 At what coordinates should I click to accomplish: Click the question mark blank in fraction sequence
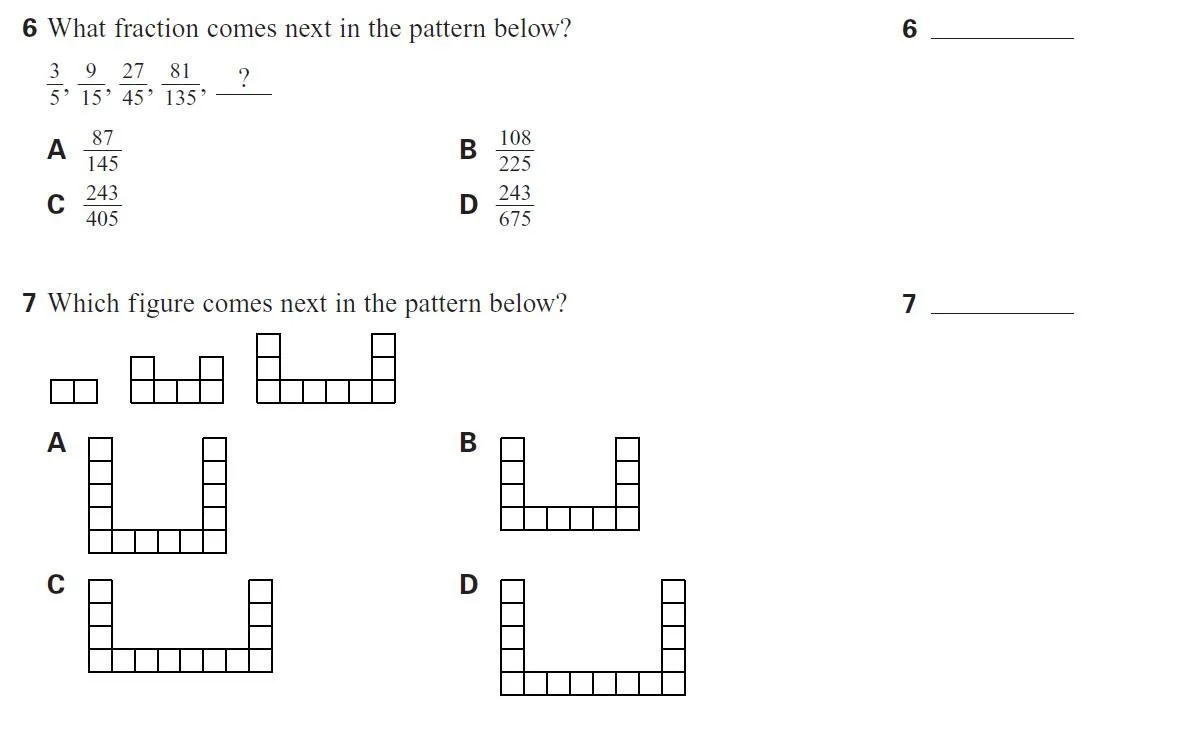coord(244,81)
